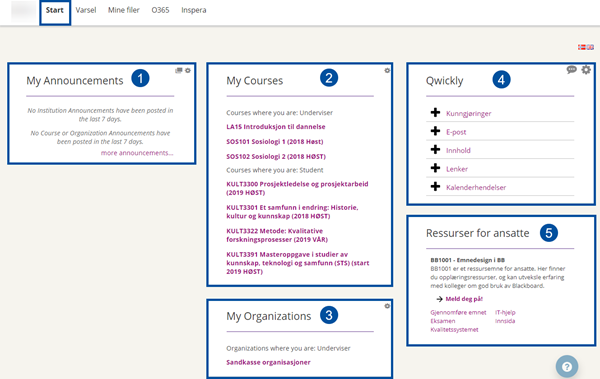Open the IT-hjelp link
The image size is (600, 379).
click(505, 312)
